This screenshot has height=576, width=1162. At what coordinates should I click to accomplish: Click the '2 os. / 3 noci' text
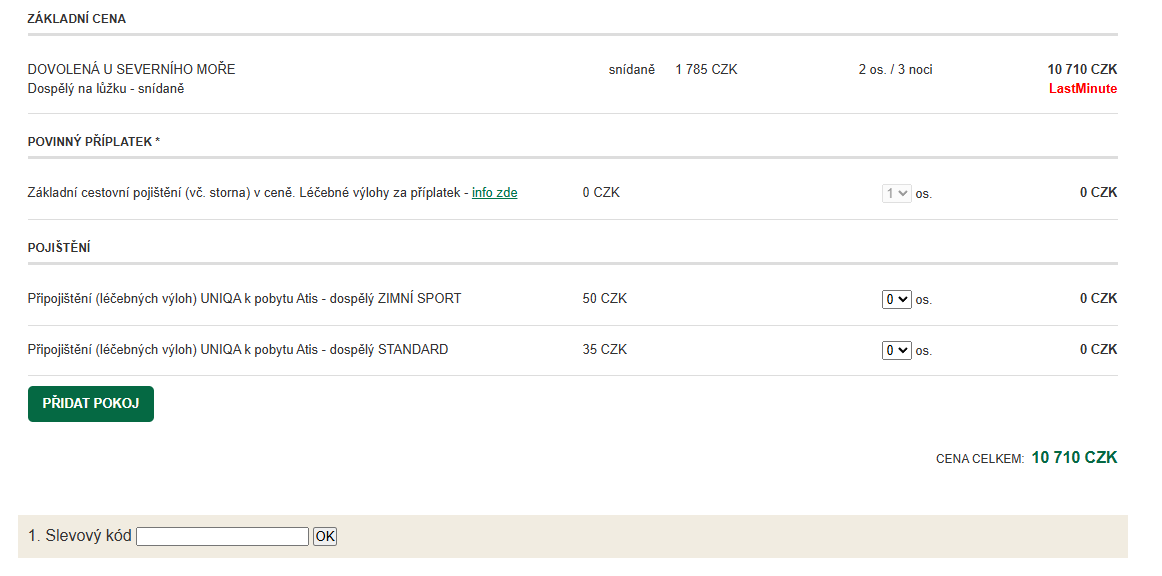coord(895,70)
